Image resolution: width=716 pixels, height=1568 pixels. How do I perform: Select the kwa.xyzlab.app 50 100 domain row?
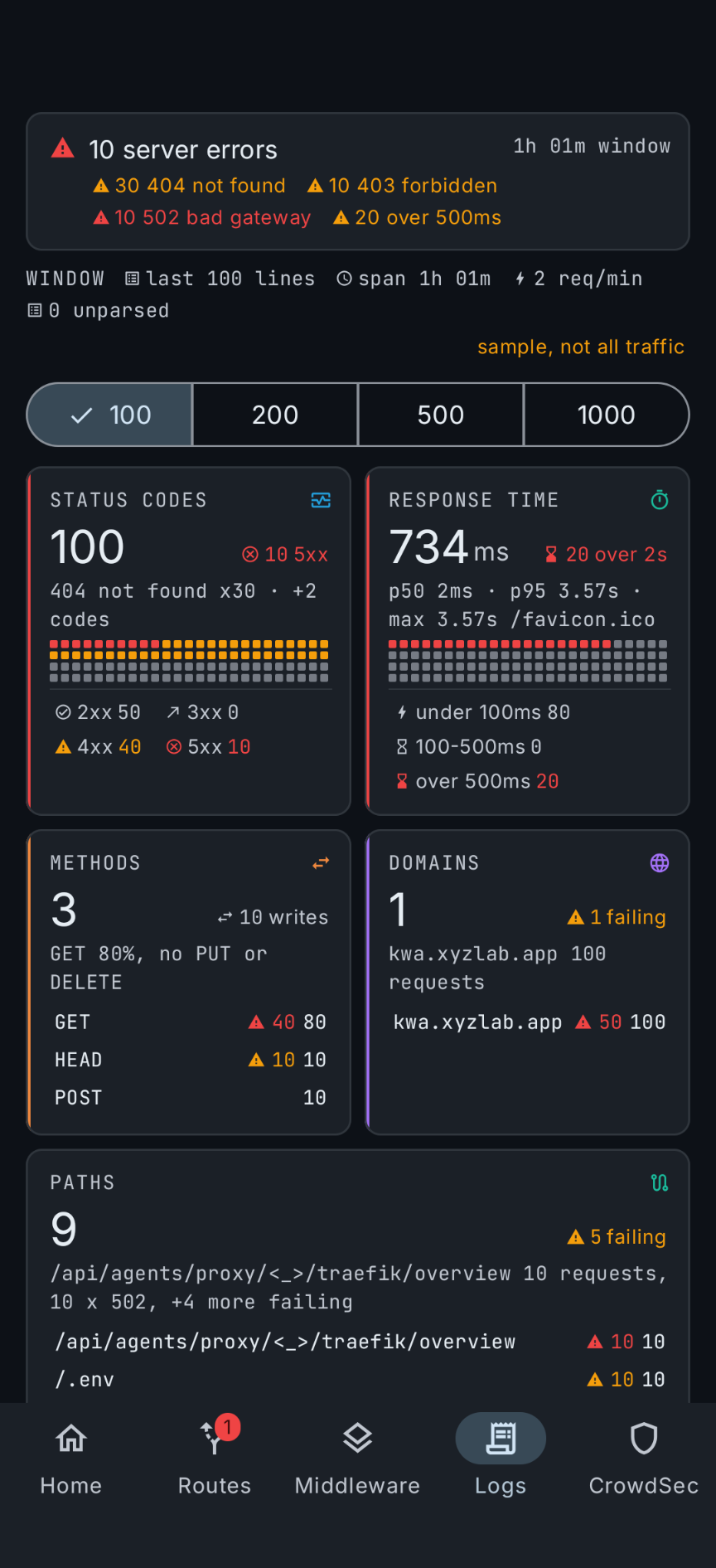[529, 1022]
